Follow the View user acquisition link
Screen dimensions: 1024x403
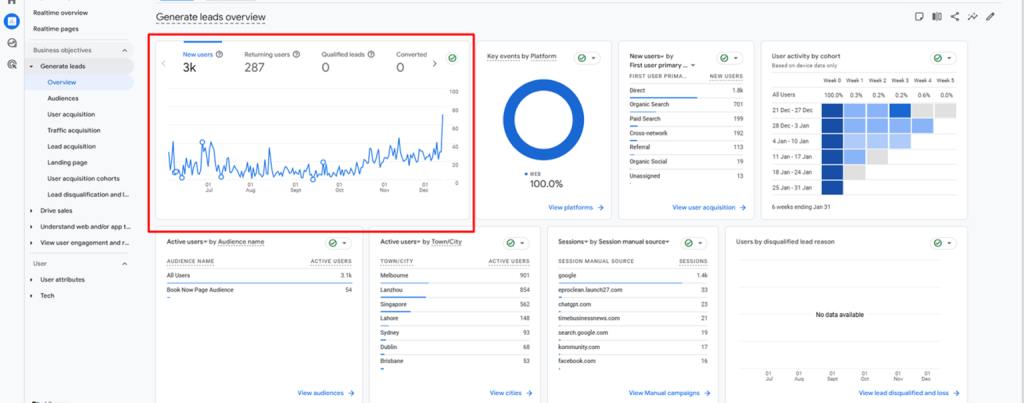(709, 208)
